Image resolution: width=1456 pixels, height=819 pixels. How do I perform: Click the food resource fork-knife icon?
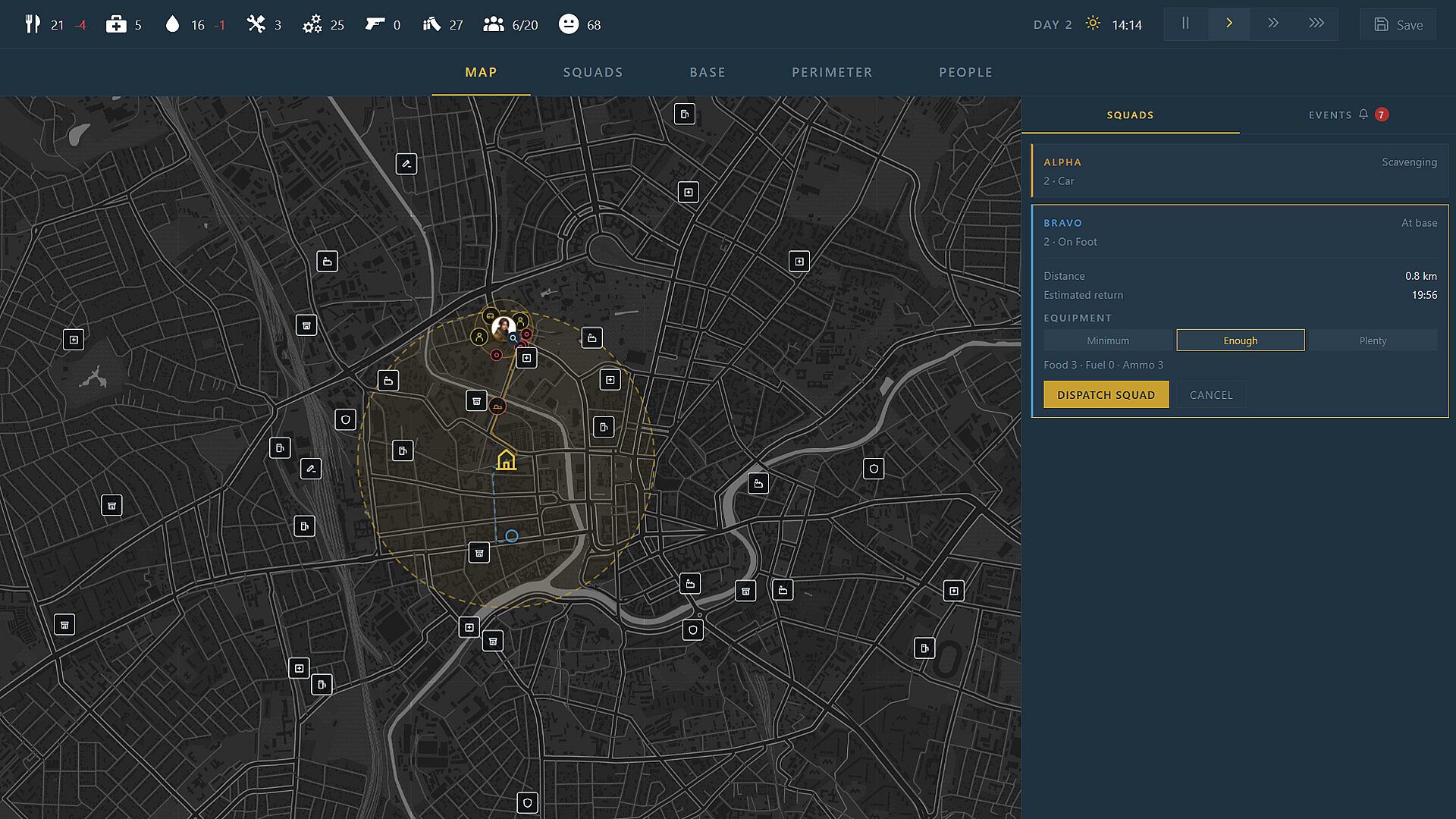[x=33, y=24]
